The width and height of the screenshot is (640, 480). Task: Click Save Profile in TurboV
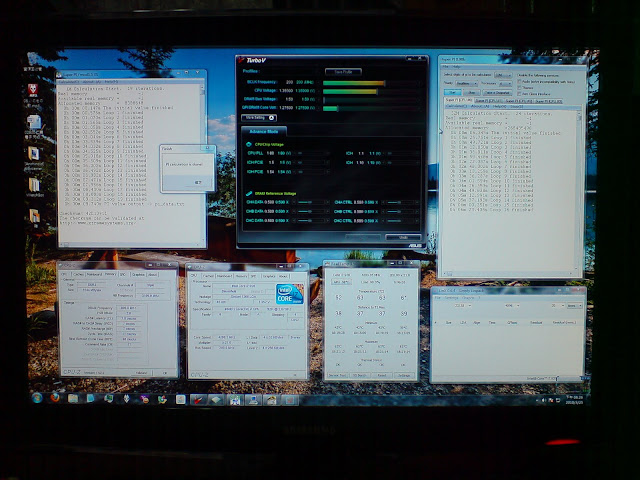click(x=343, y=72)
